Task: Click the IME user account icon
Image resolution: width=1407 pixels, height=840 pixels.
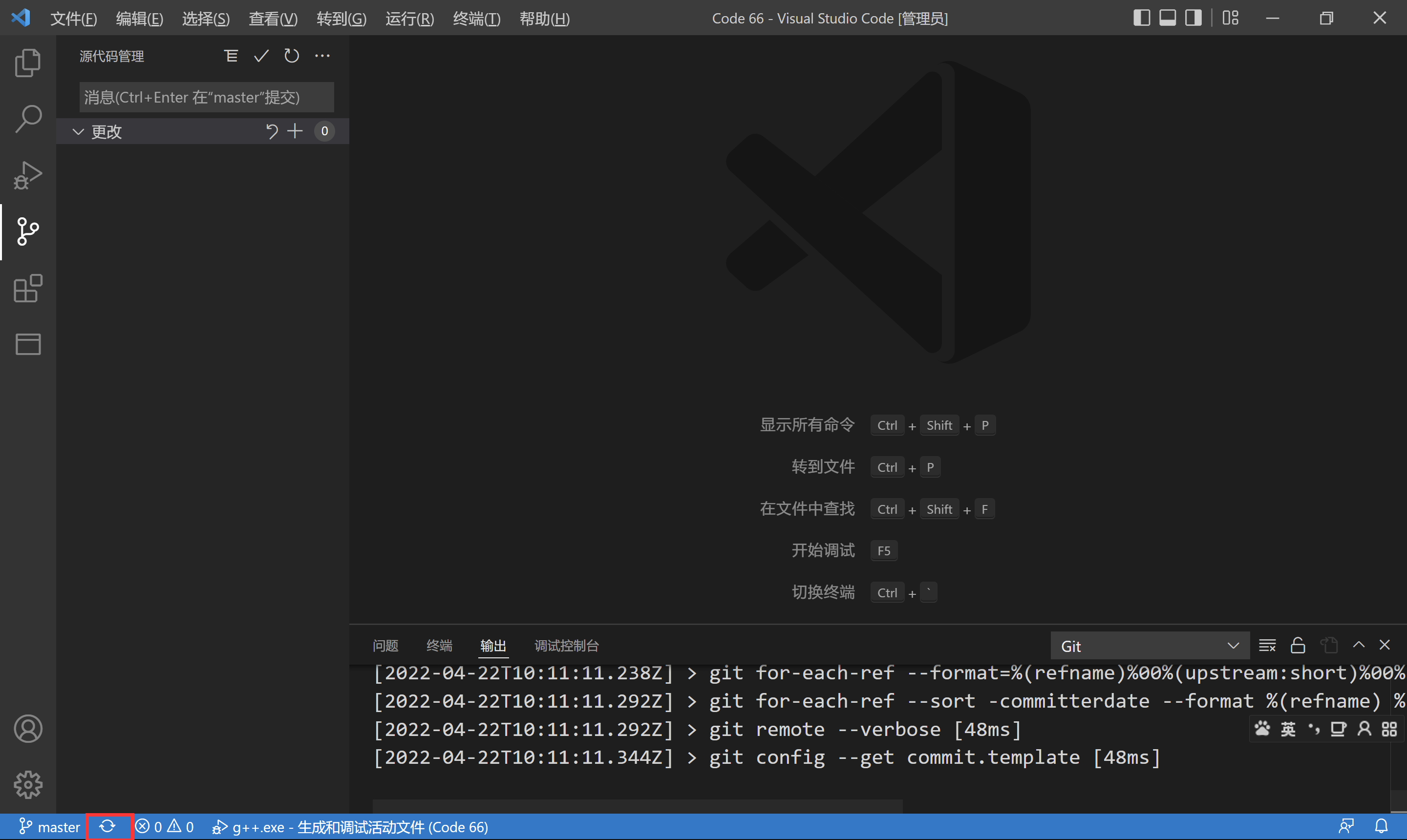Action: coord(1364,729)
